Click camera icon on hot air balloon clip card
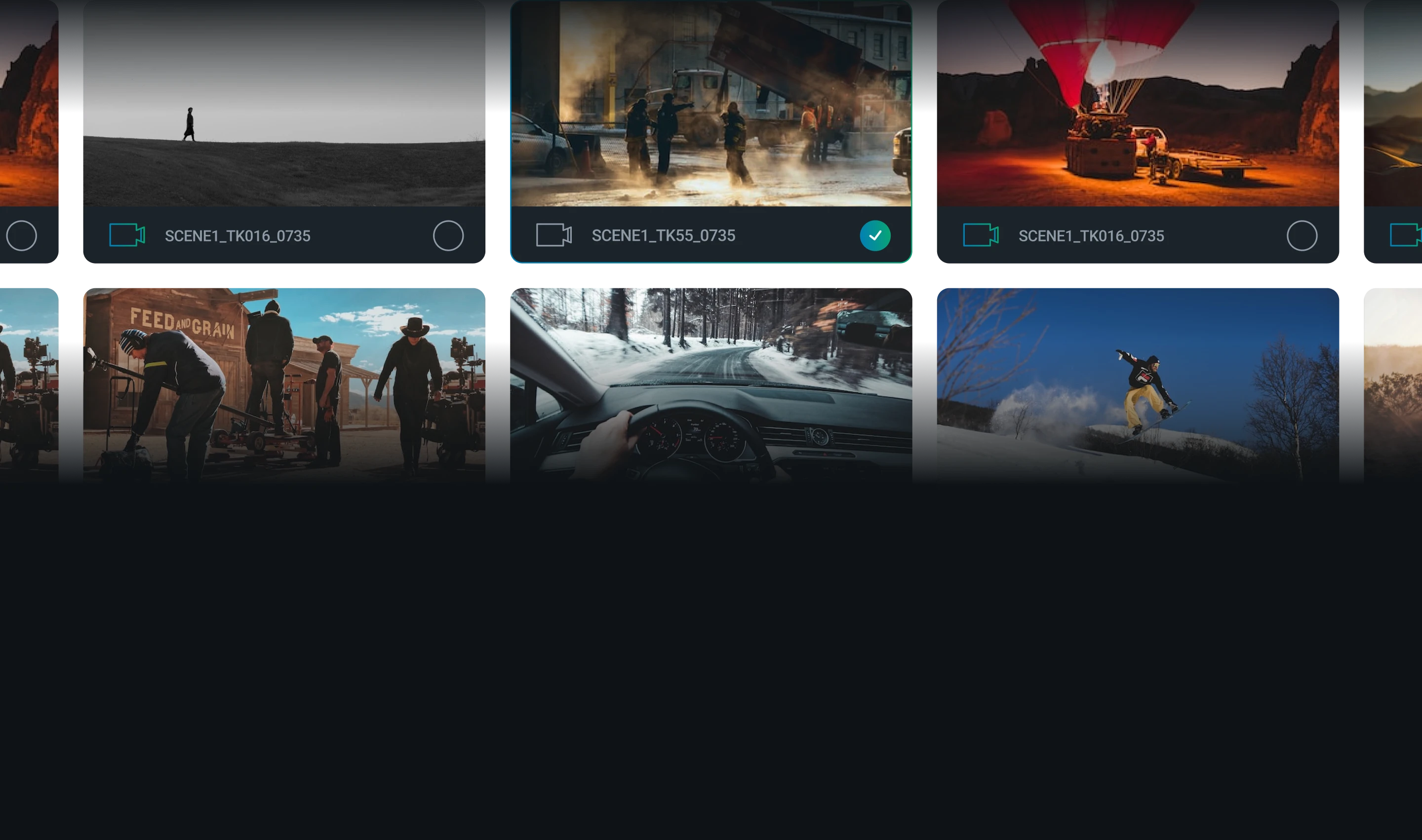Viewport: 1422px width, 840px height. pos(980,235)
